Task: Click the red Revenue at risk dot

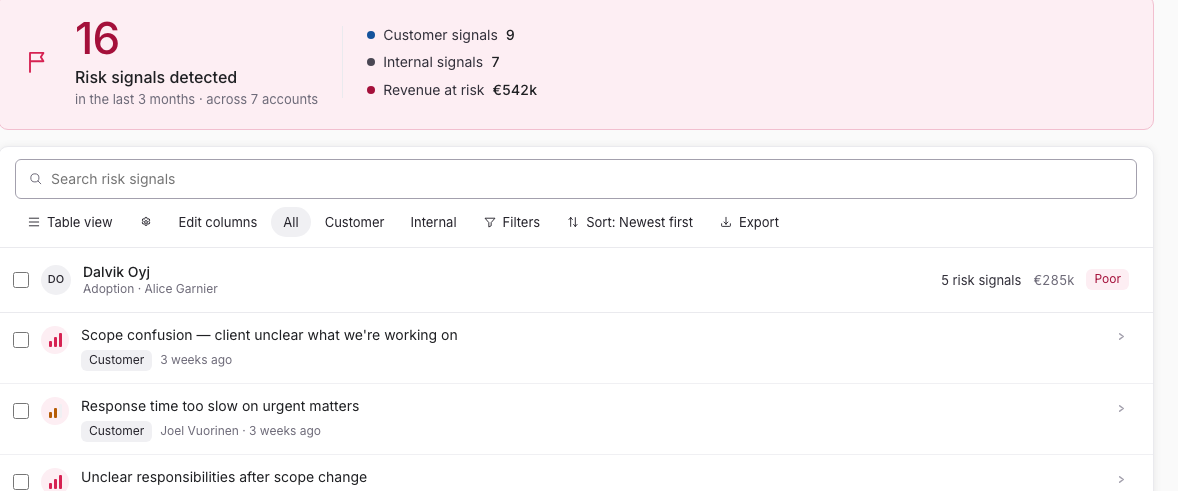Action: 371,90
